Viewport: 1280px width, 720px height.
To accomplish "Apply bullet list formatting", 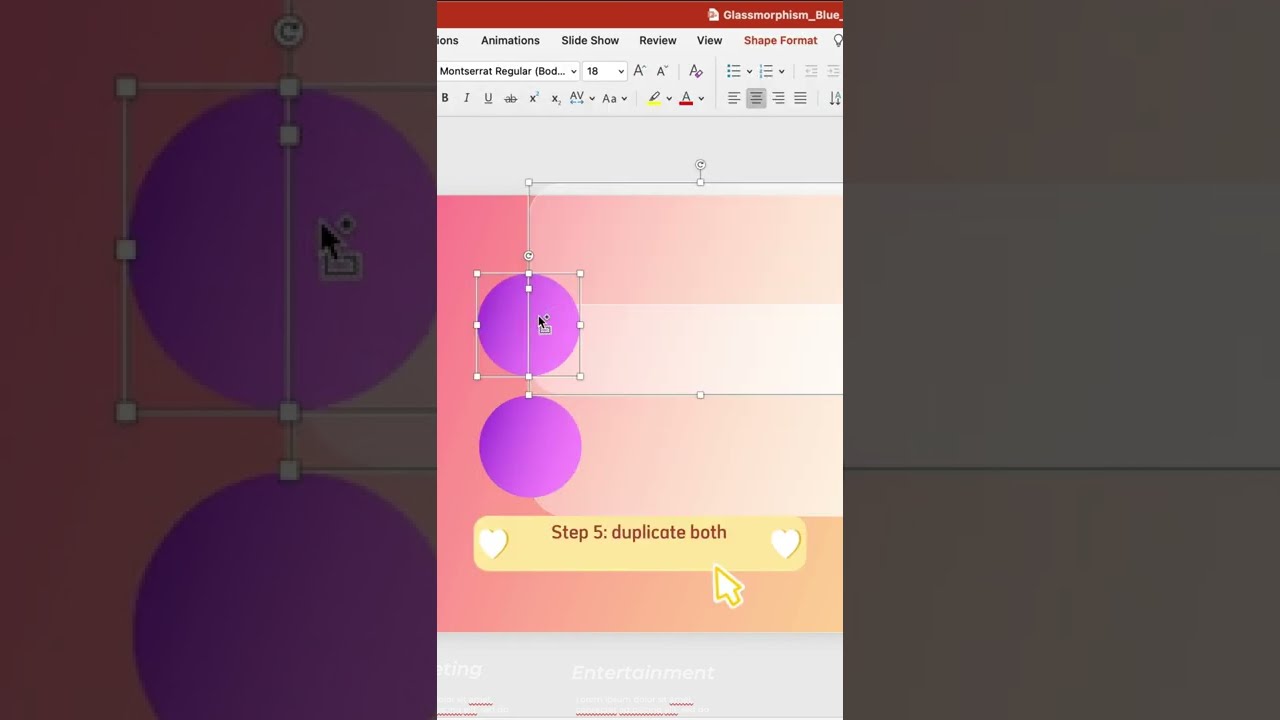I will [734, 71].
